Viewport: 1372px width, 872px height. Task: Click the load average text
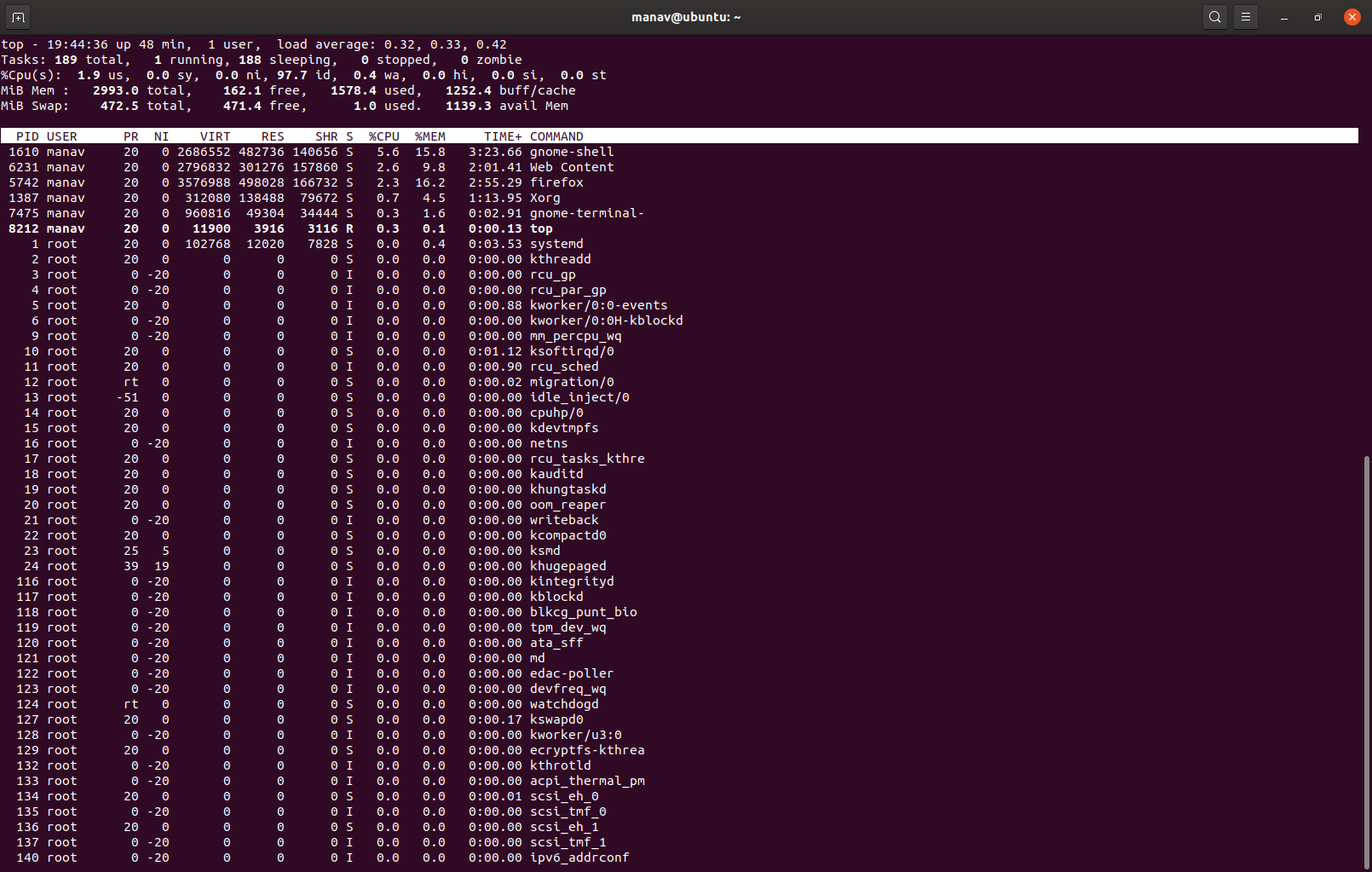pos(390,43)
